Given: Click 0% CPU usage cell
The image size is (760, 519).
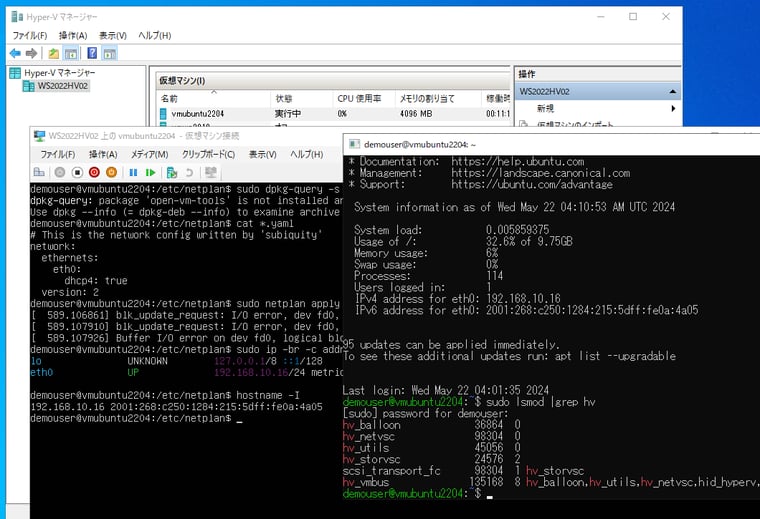Looking at the screenshot, I should [342, 114].
